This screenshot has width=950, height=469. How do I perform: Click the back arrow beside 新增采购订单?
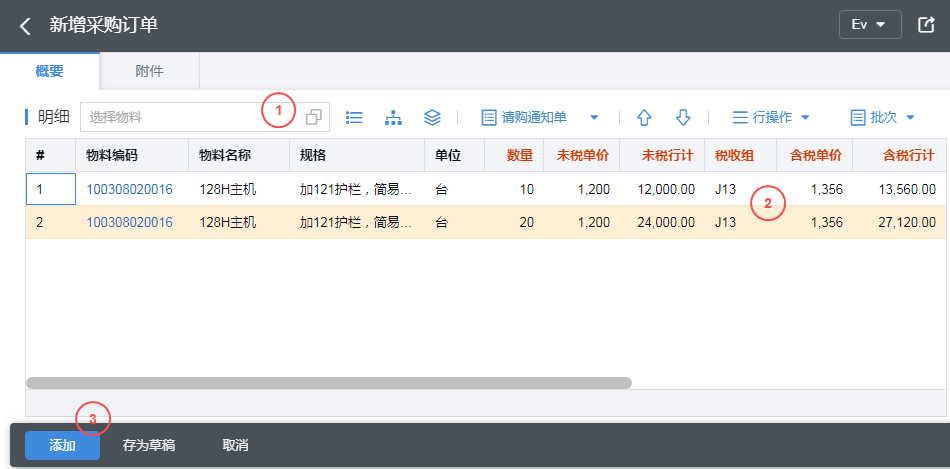coord(26,26)
